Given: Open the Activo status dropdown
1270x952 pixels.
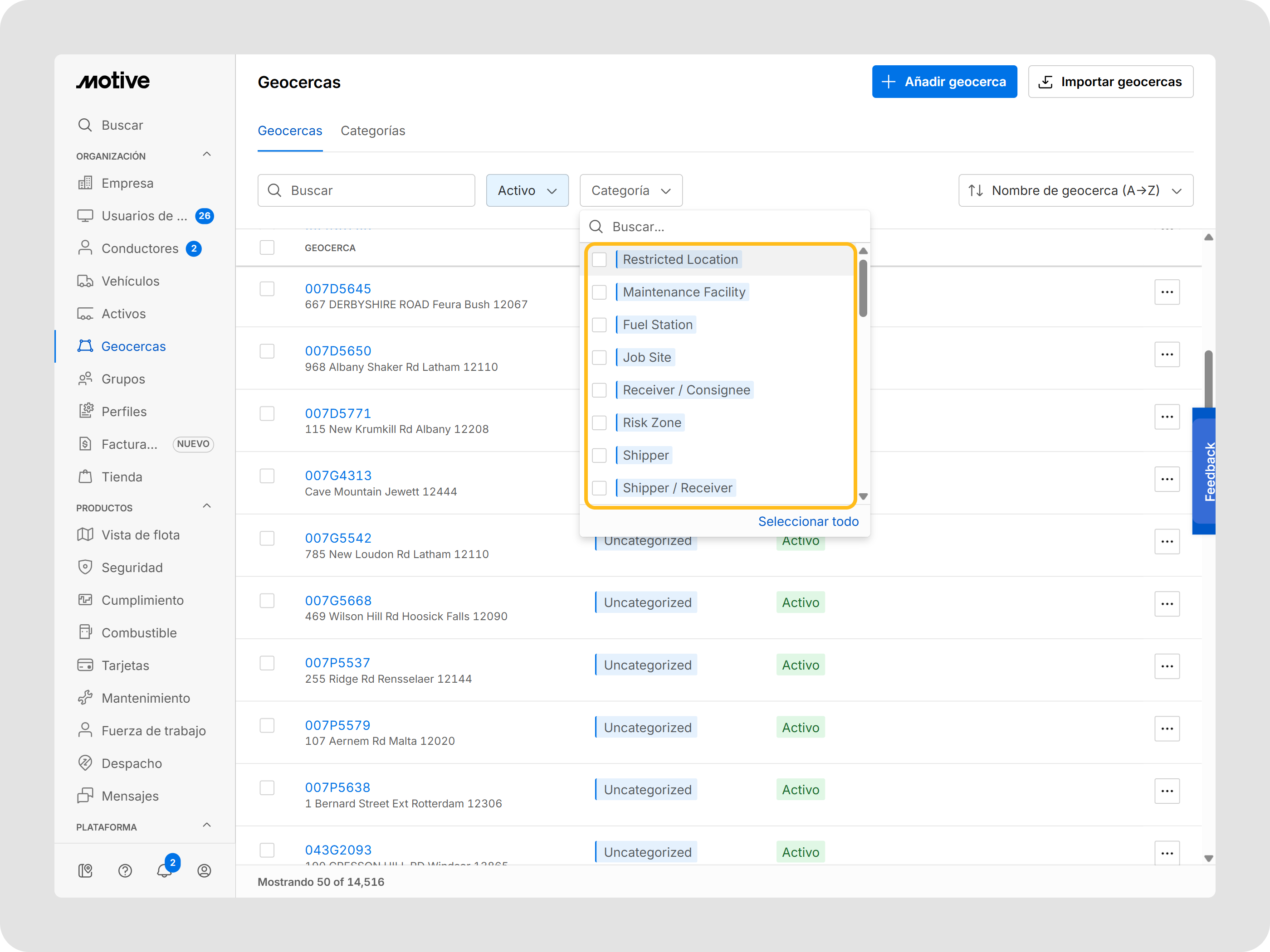Looking at the screenshot, I should [527, 190].
